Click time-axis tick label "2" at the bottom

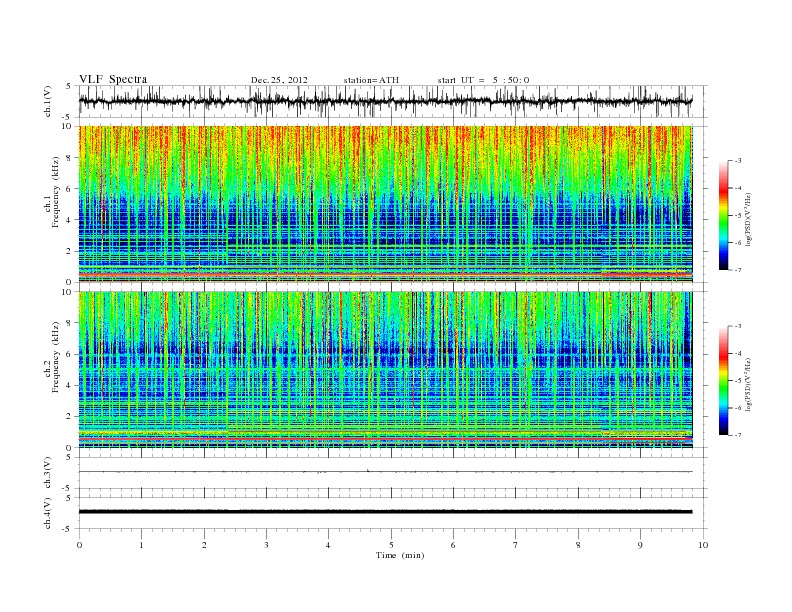coord(204,545)
